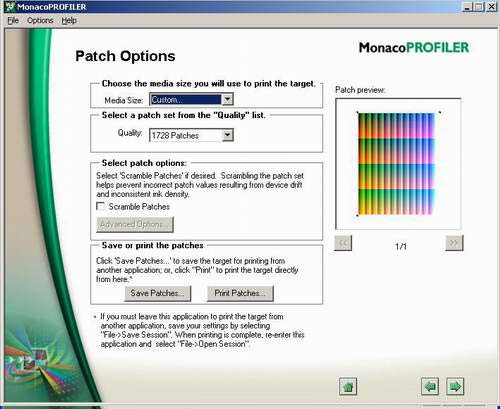Click the Custom media size field
Image resolution: width=500 pixels, height=409 pixels.
click(x=185, y=99)
